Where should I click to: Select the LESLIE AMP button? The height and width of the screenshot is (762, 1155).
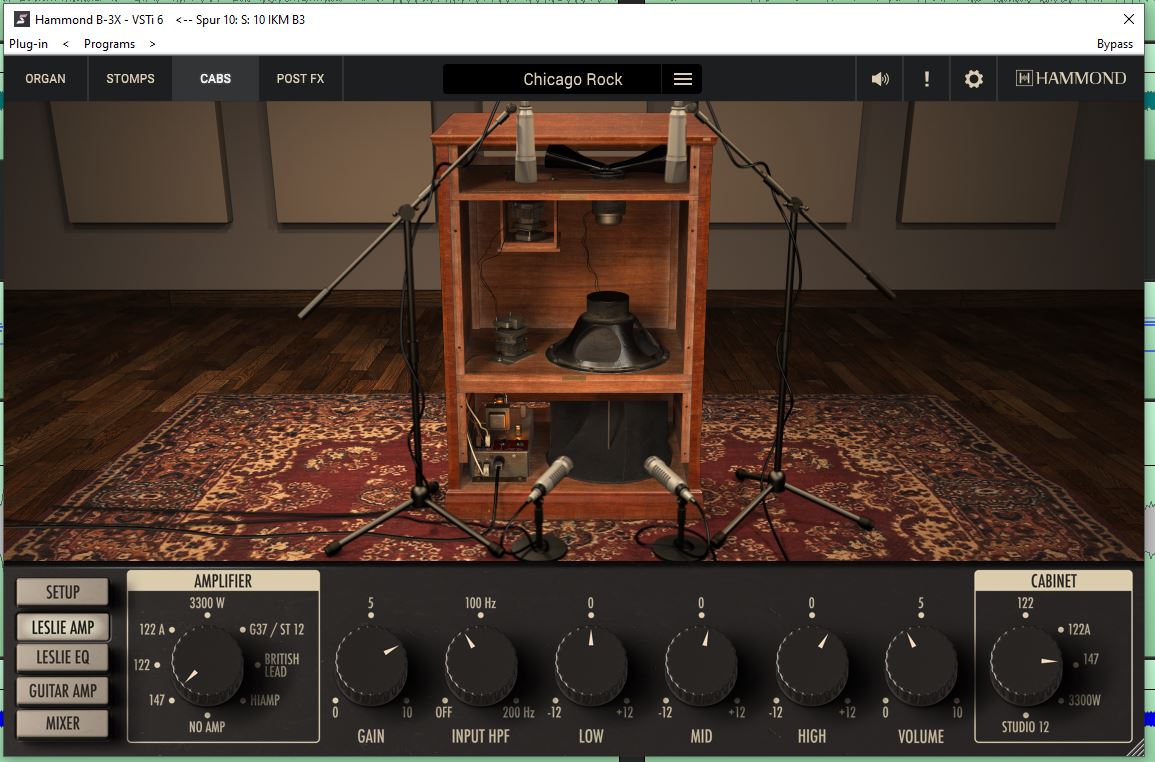pyautogui.click(x=63, y=627)
